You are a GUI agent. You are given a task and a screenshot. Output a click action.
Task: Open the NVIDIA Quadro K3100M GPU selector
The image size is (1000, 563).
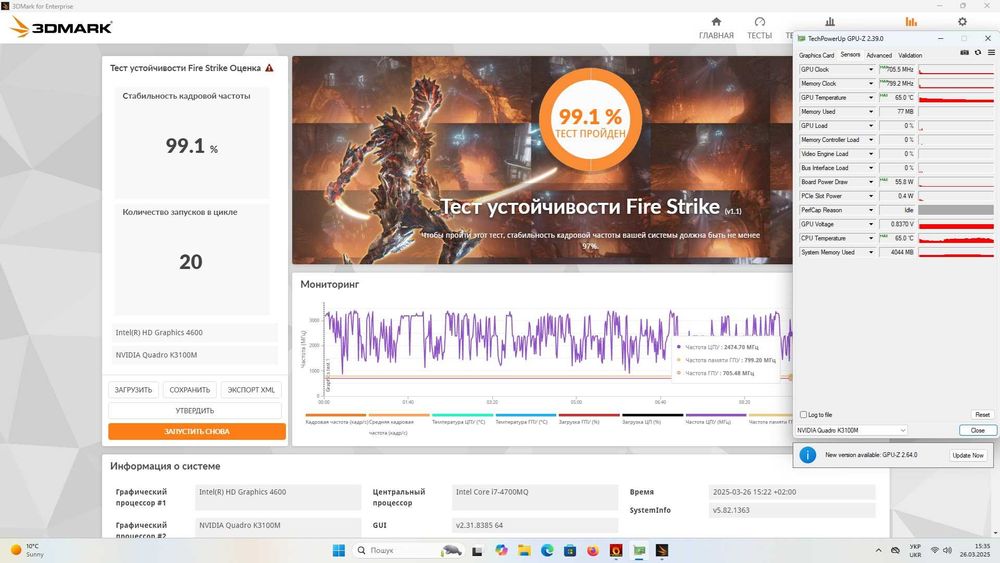(851, 430)
